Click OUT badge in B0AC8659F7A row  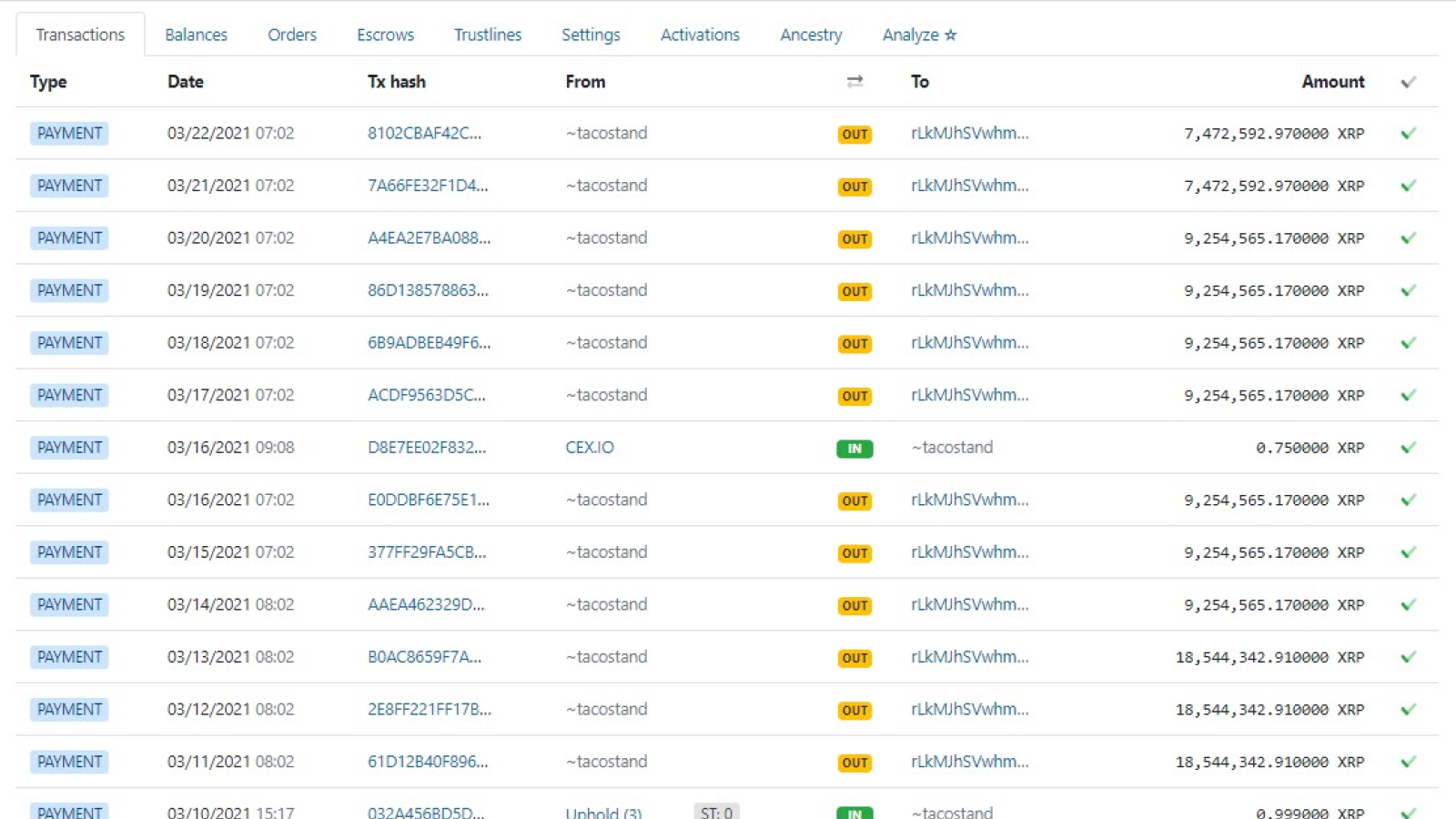tap(854, 658)
